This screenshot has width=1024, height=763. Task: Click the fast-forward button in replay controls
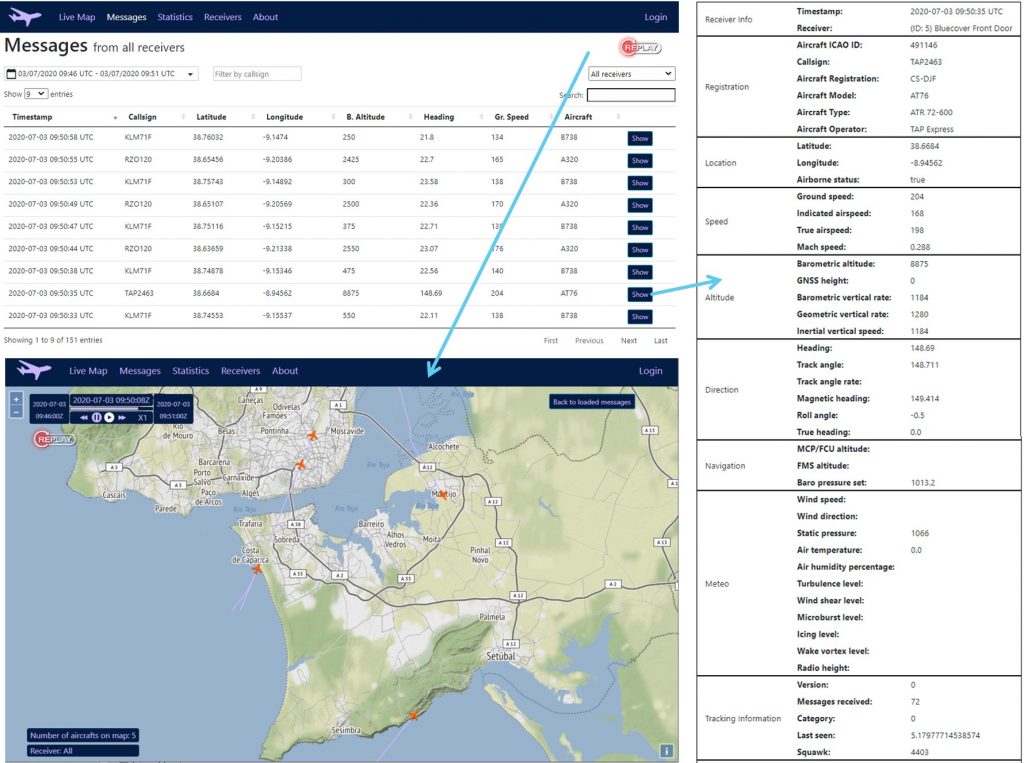[122, 417]
